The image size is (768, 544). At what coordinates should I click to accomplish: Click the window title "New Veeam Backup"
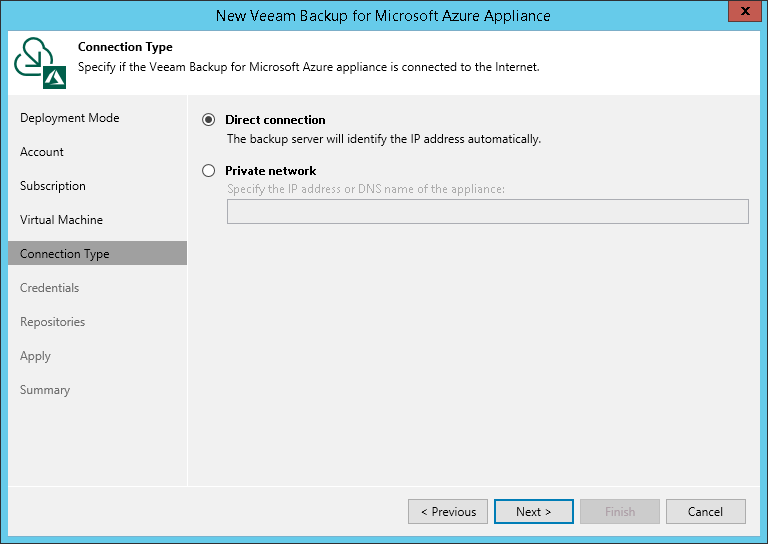pyautogui.click(x=383, y=16)
